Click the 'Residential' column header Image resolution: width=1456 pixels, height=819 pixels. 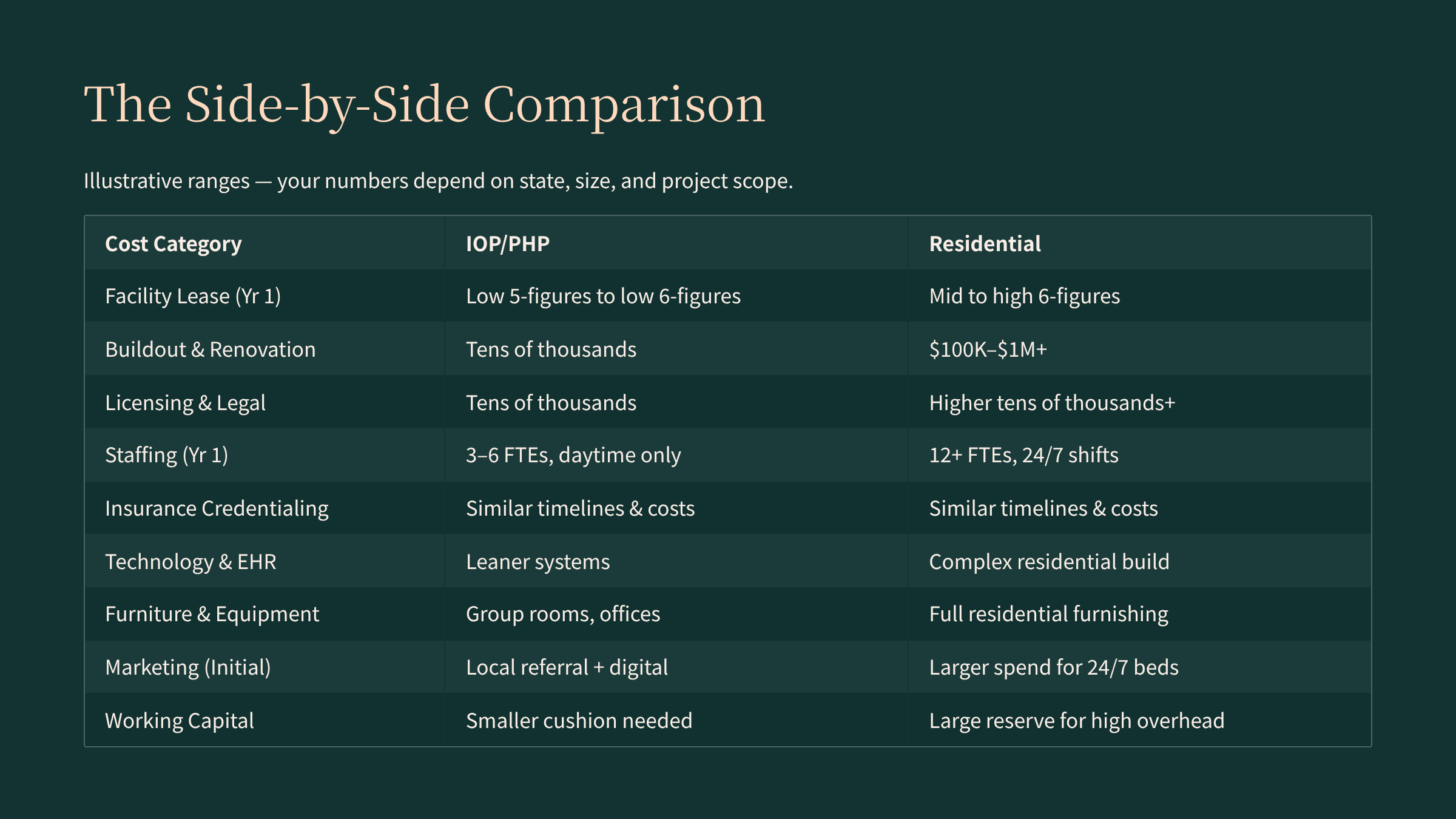click(985, 244)
